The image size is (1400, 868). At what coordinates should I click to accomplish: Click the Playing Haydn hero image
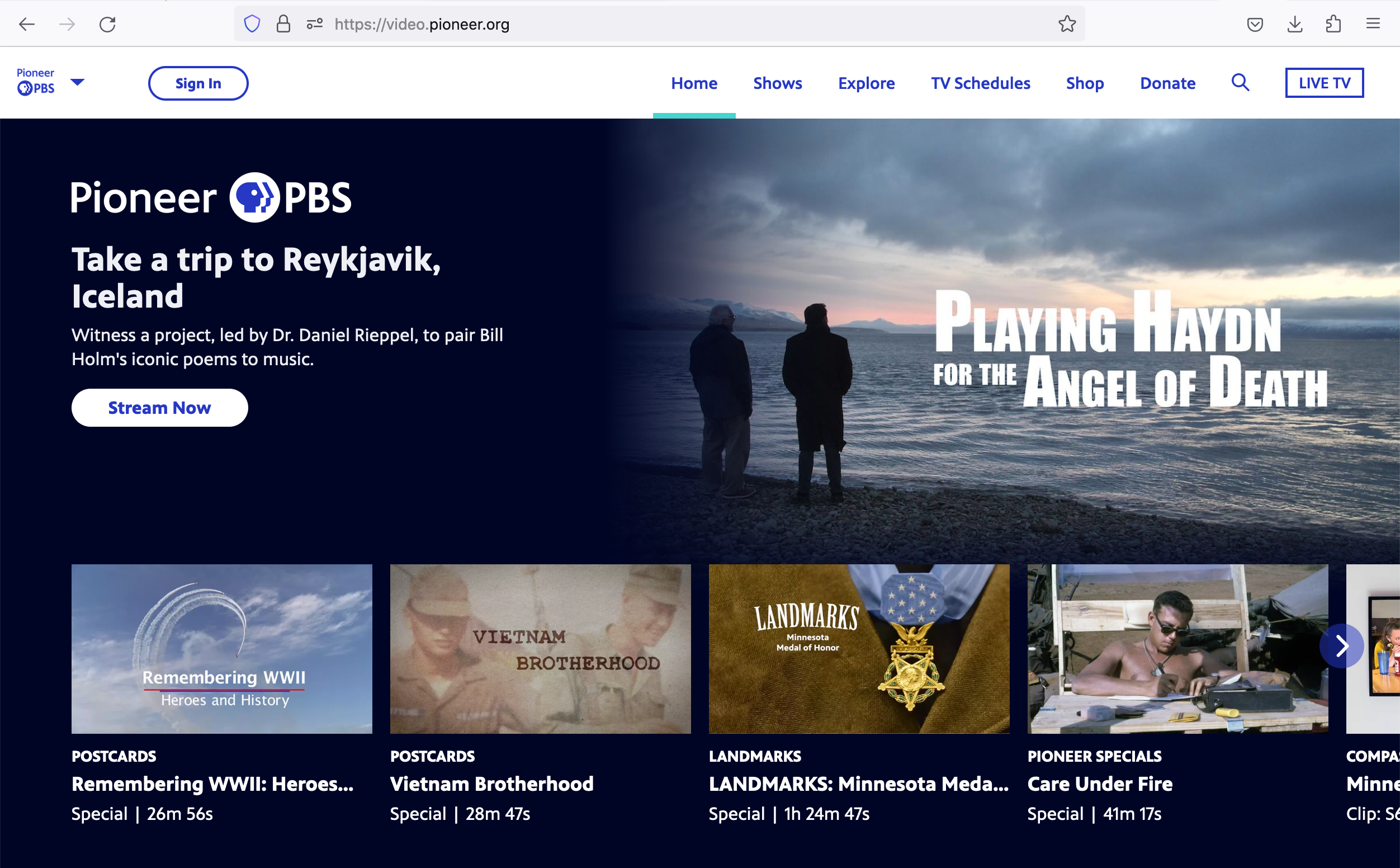pos(1004,342)
